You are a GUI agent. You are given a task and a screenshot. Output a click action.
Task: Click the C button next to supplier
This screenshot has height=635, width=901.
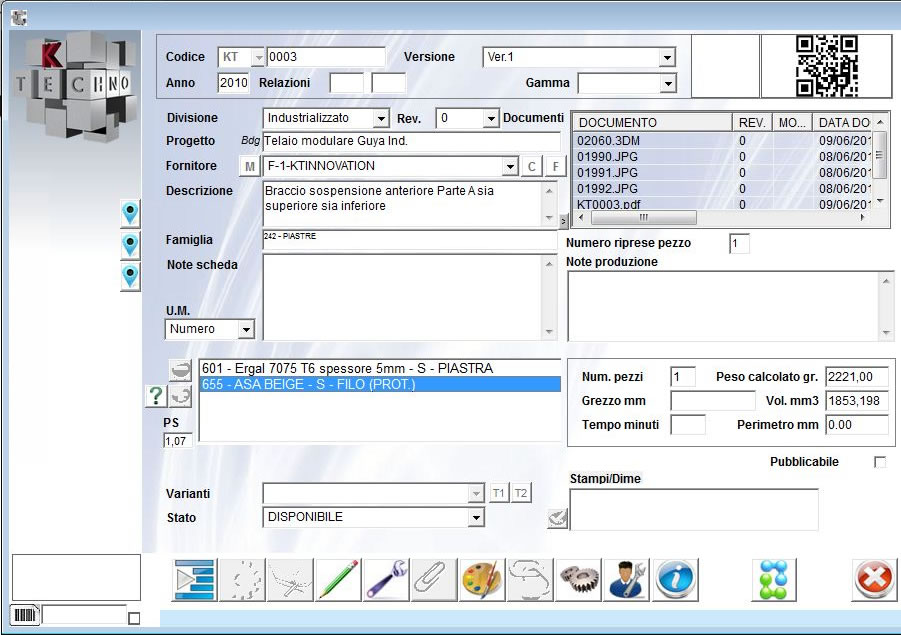pyautogui.click(x=532, y=167)
